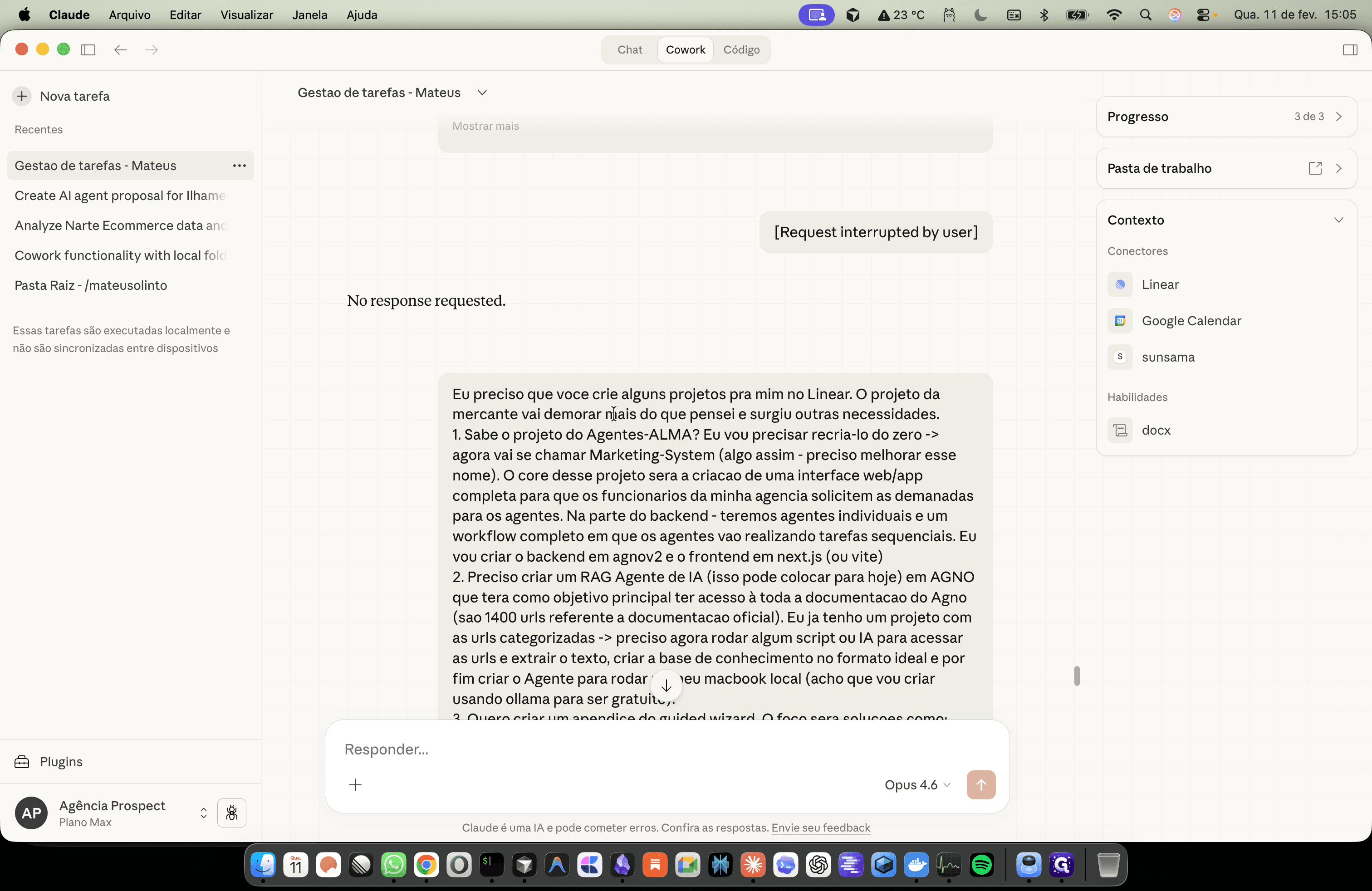Image resolution: width=1372 pixels, height=891 pixels.
Task: Open the Agência Prospect account switcher
Action: [204, 813]
